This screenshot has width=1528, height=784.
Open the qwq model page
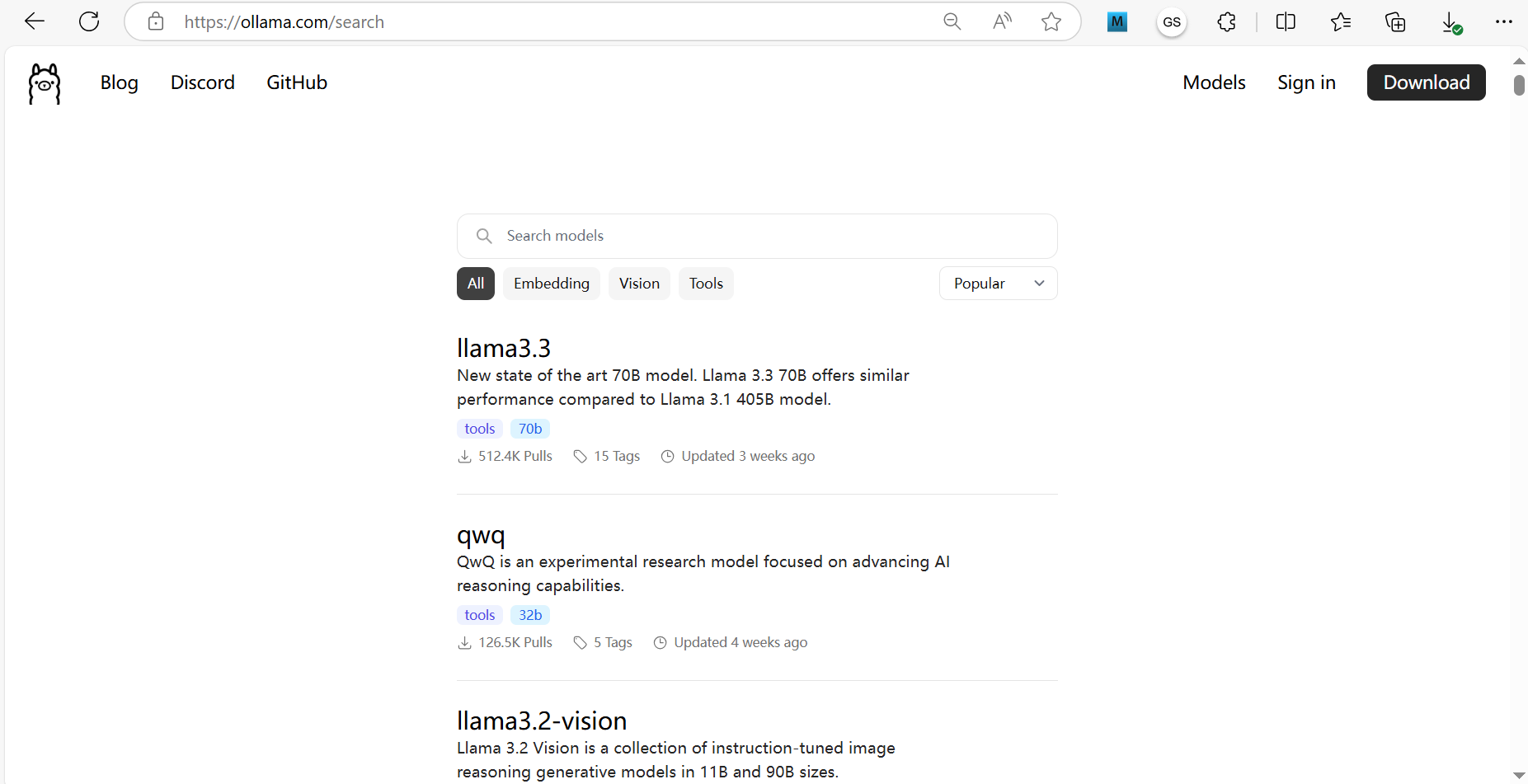pyautogui.click(x=481, y=535)
